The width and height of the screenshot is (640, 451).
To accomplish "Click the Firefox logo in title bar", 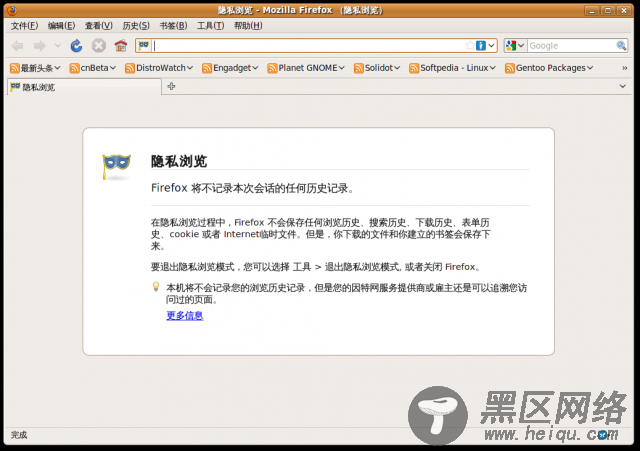I will point(12,10).
